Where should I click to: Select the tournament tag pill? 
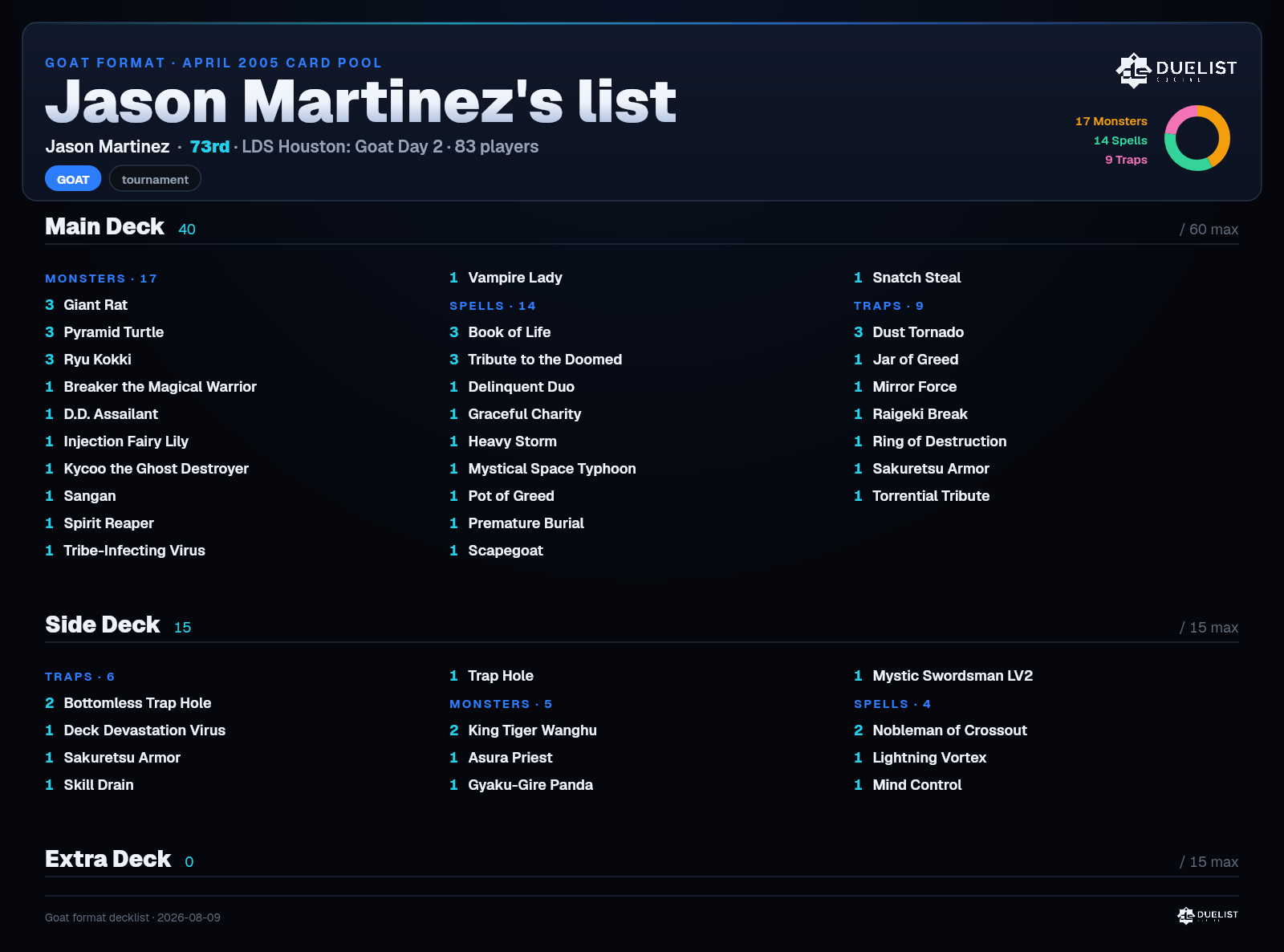click(x=155, y=179)
